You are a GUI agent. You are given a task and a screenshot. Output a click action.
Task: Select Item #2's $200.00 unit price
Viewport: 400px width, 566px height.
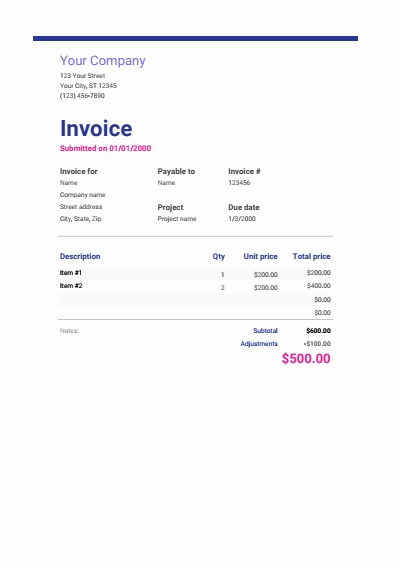tap(266, 288)
